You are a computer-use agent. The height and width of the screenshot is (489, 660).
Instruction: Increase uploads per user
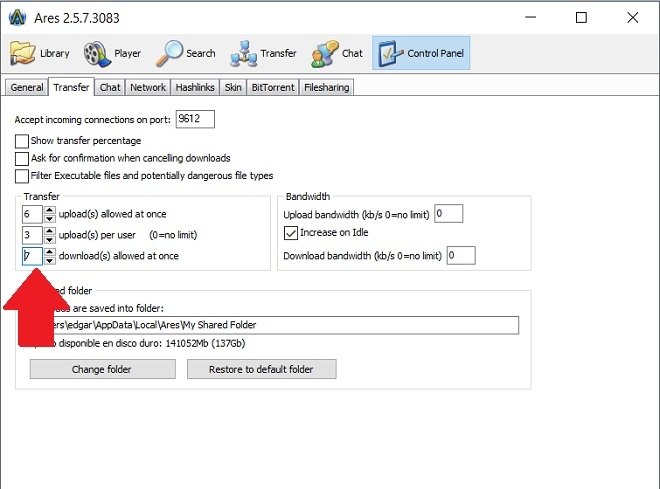pos(50,231)
